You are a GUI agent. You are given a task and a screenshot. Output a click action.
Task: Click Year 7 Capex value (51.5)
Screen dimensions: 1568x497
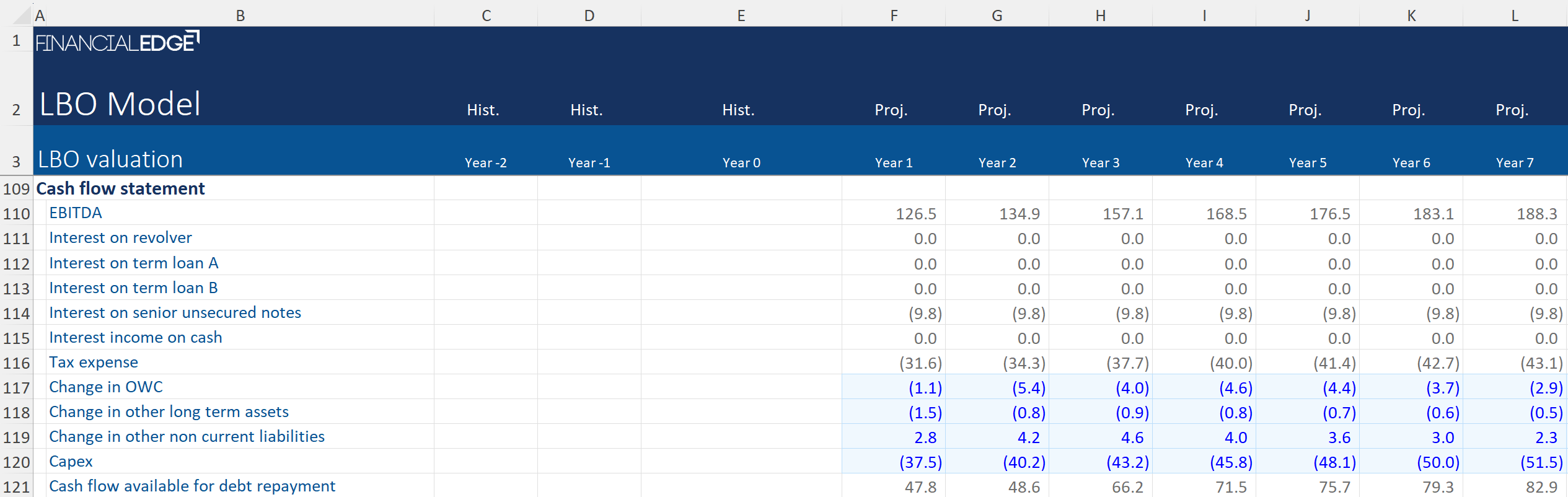pos(1541,462)
